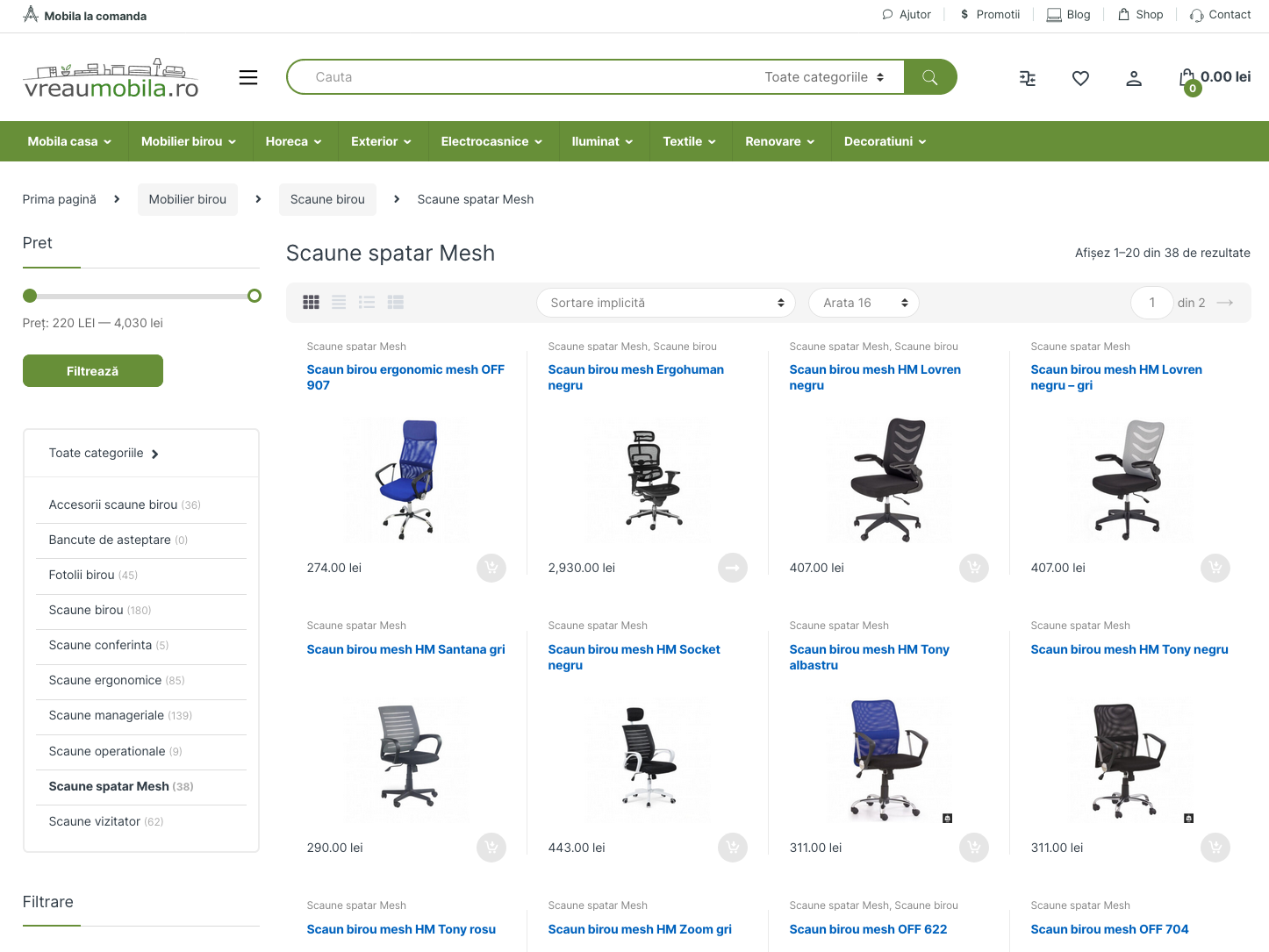Switch to plain list view layout
Screen dimensions: 1269x952
339,303
